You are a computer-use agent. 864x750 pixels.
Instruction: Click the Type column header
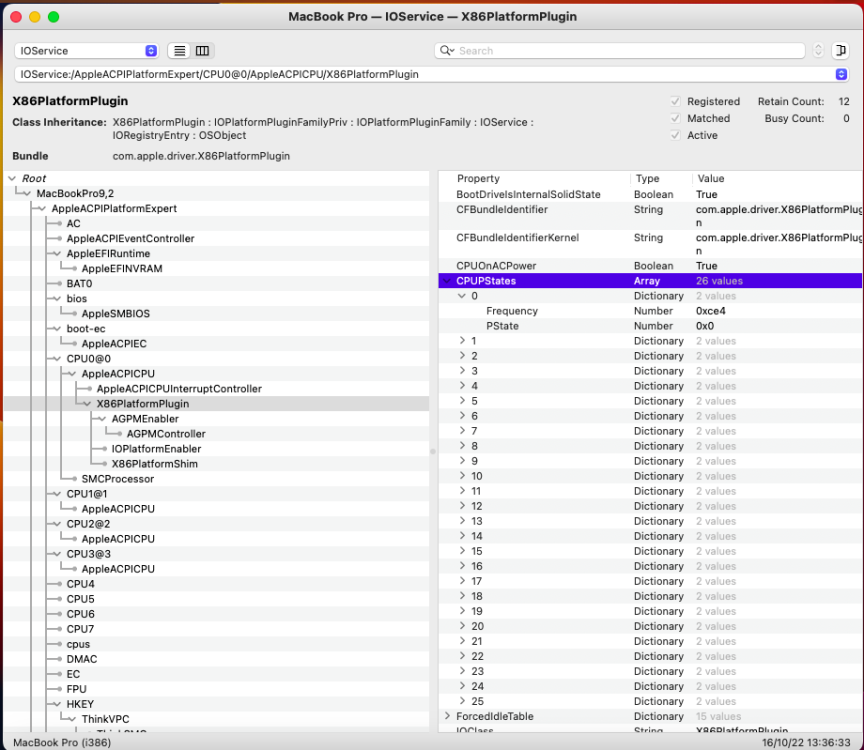pos(647,179)
